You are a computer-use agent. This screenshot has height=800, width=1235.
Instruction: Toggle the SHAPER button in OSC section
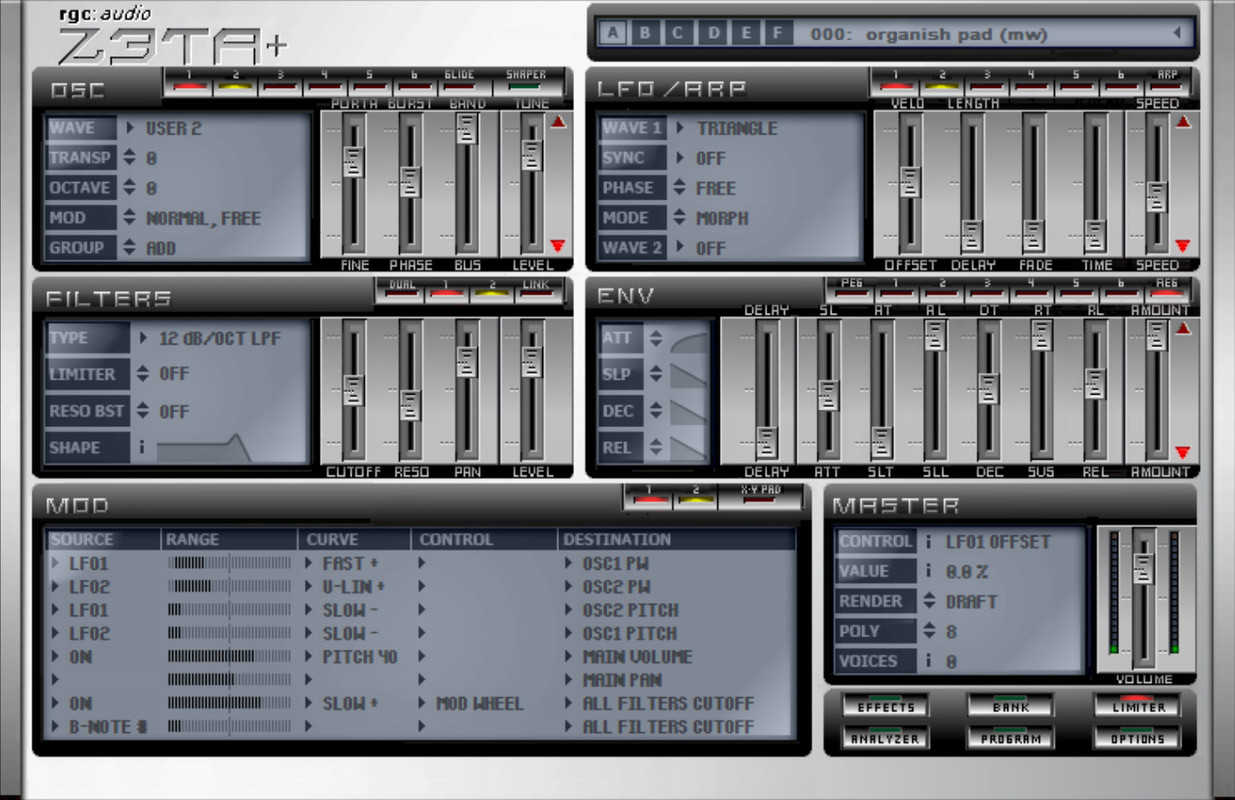pyautogui.click(x=525, y=82)
